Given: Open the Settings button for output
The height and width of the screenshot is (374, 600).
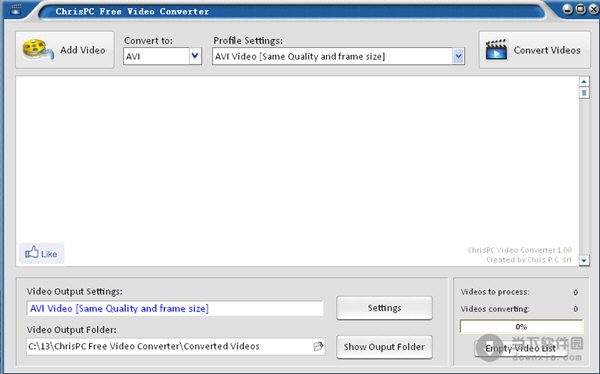Looking at the screenshot, I should [385, 308].
